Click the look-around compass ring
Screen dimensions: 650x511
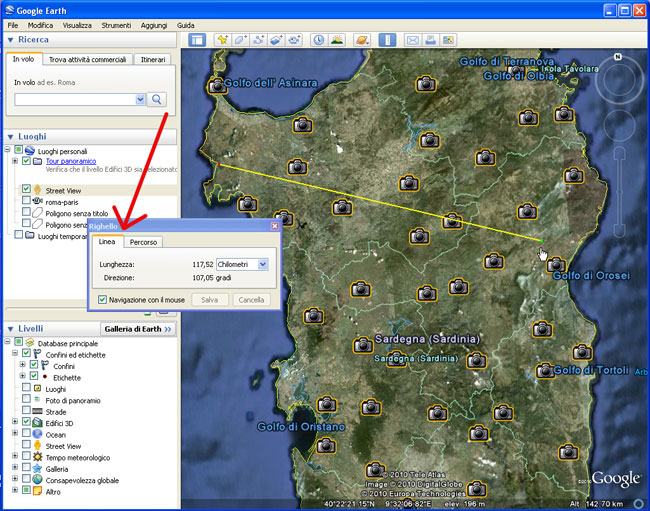point(619,79)
